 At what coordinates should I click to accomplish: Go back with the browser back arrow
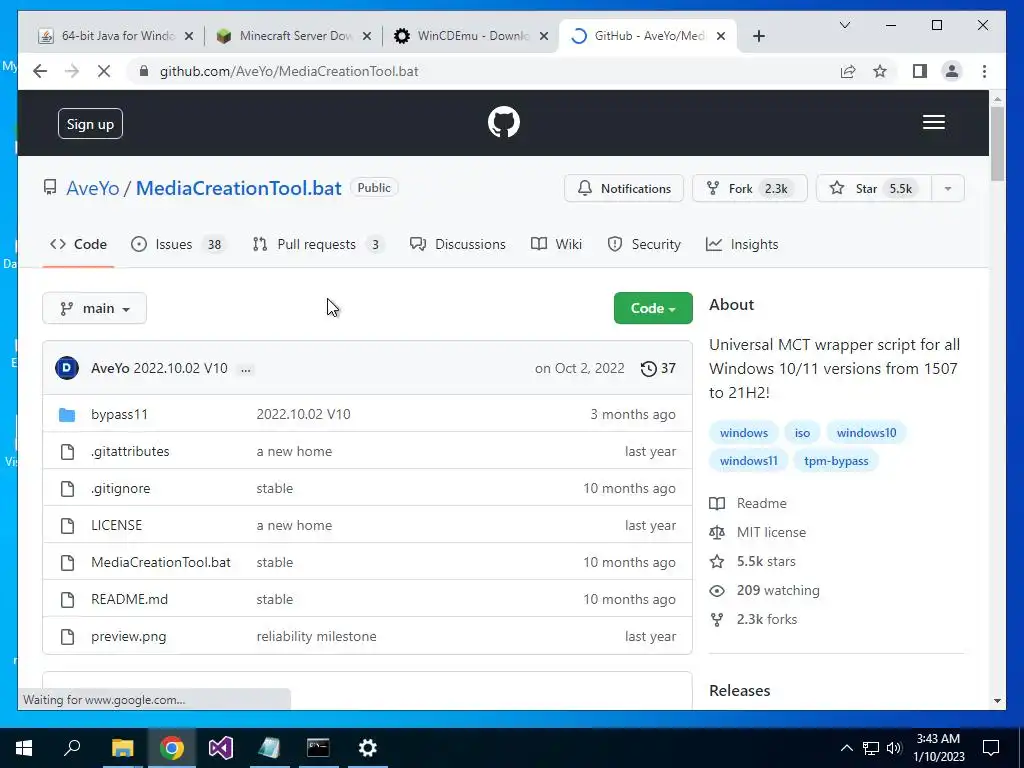pyautogui.click(x=40, y=71)
